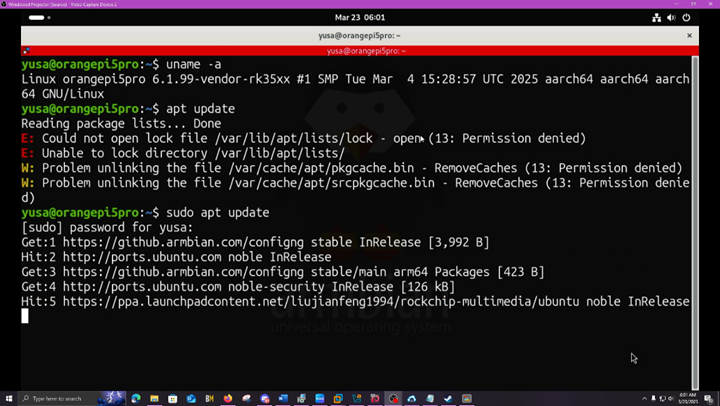Click the terminal cursor prompt area
The image size is (720, 406).
tap(26, 316)
